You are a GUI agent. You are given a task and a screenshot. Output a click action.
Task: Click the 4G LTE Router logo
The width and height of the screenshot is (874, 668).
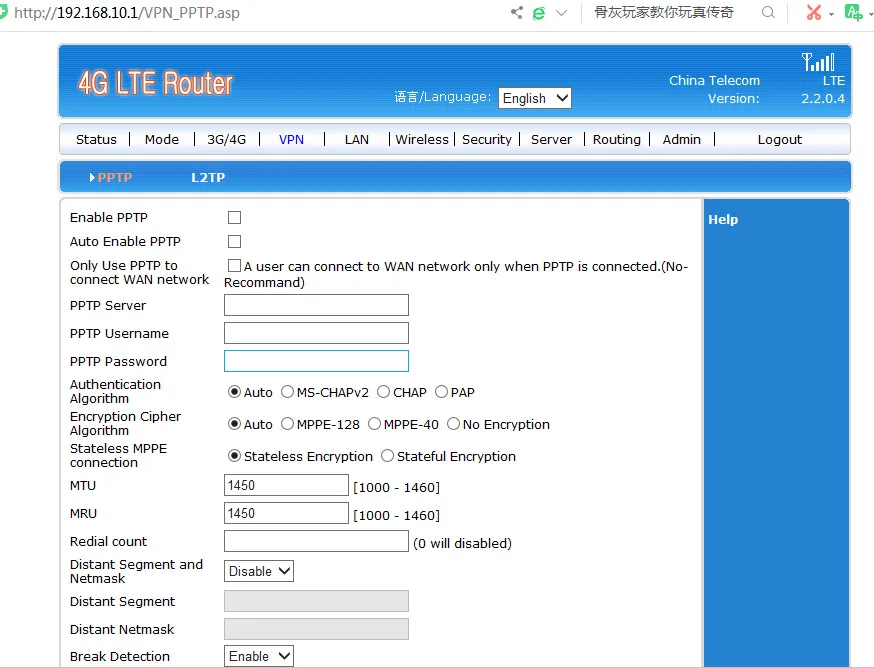coord(155,82)
